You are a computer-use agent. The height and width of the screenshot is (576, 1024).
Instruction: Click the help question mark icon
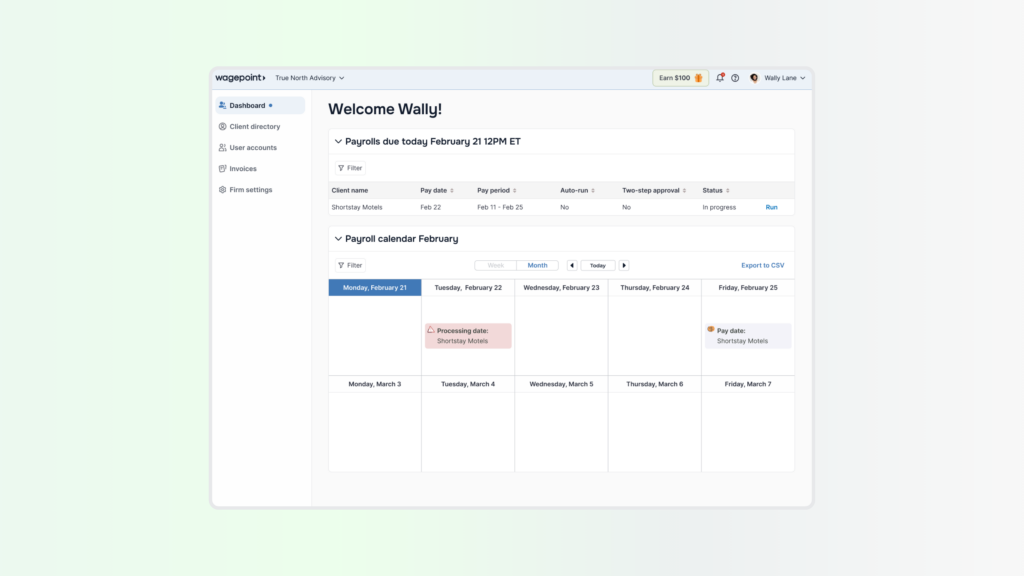point(735,78)
